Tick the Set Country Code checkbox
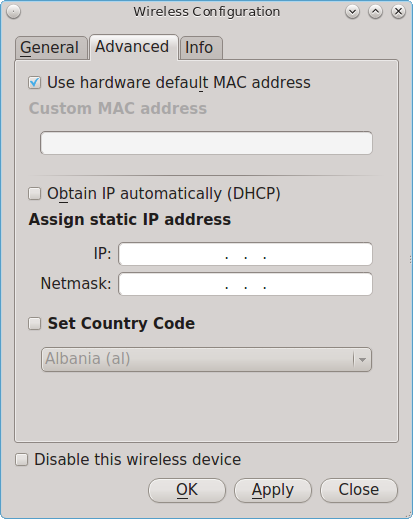 [x=35, y=324]
